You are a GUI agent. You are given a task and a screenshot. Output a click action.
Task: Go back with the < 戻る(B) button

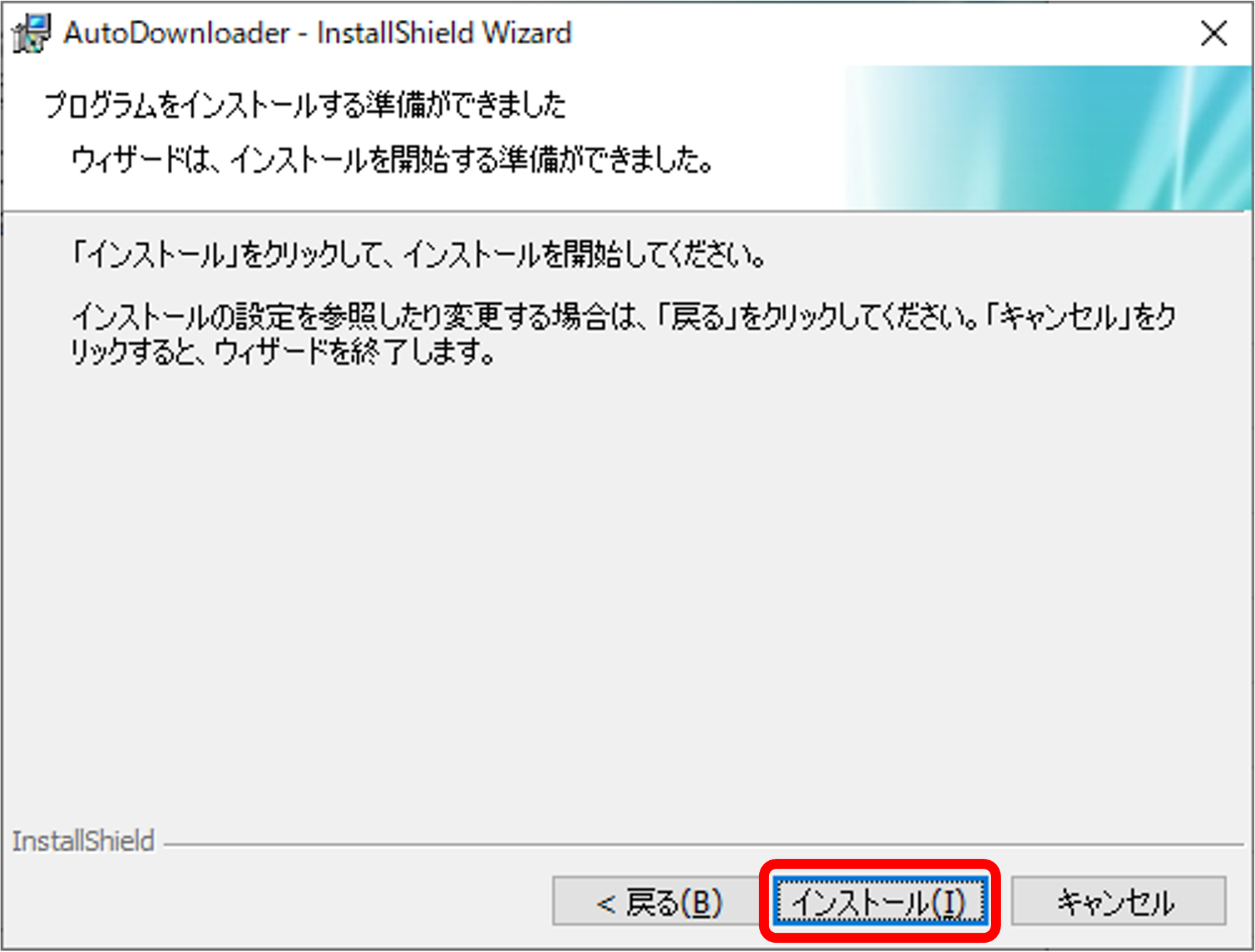(658, 902)
